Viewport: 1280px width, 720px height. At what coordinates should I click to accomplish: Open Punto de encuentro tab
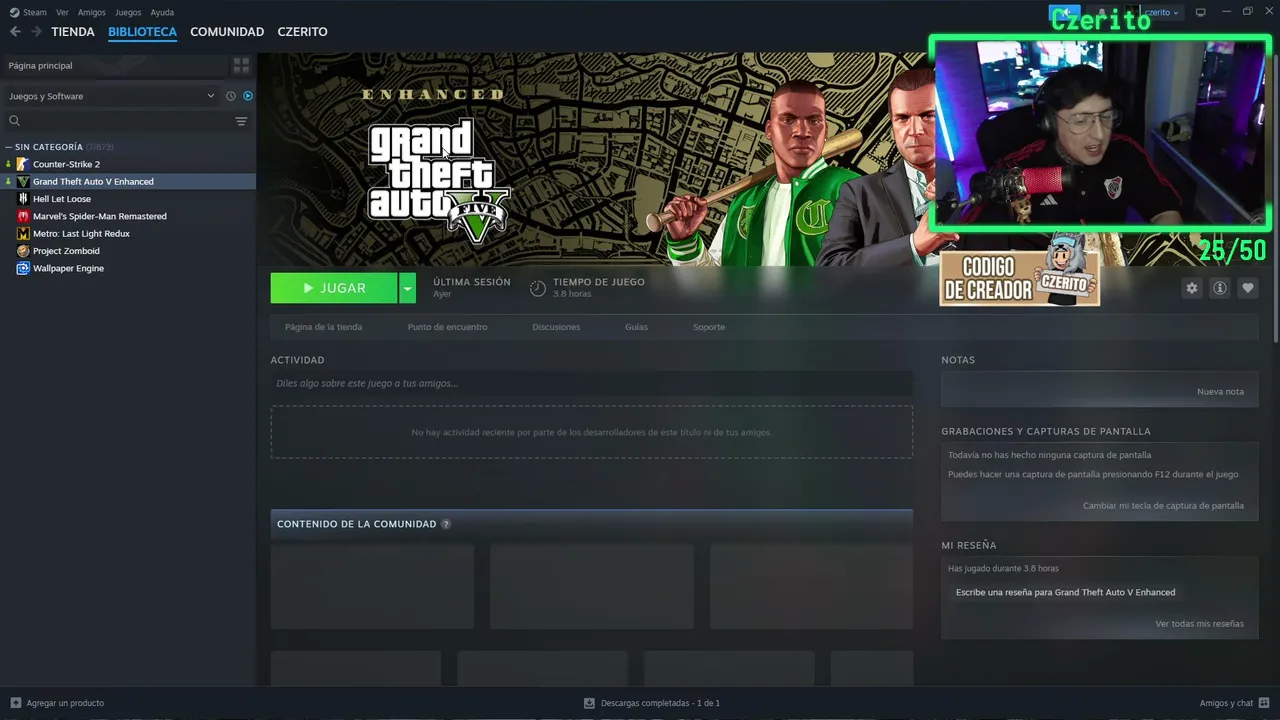click(447, 327)
